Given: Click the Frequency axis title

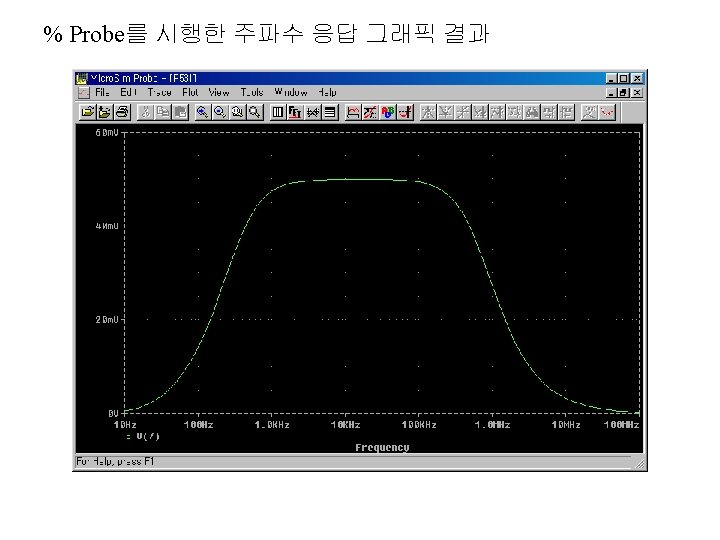Looking at the screenshot, I should click(x=382, y=447).
